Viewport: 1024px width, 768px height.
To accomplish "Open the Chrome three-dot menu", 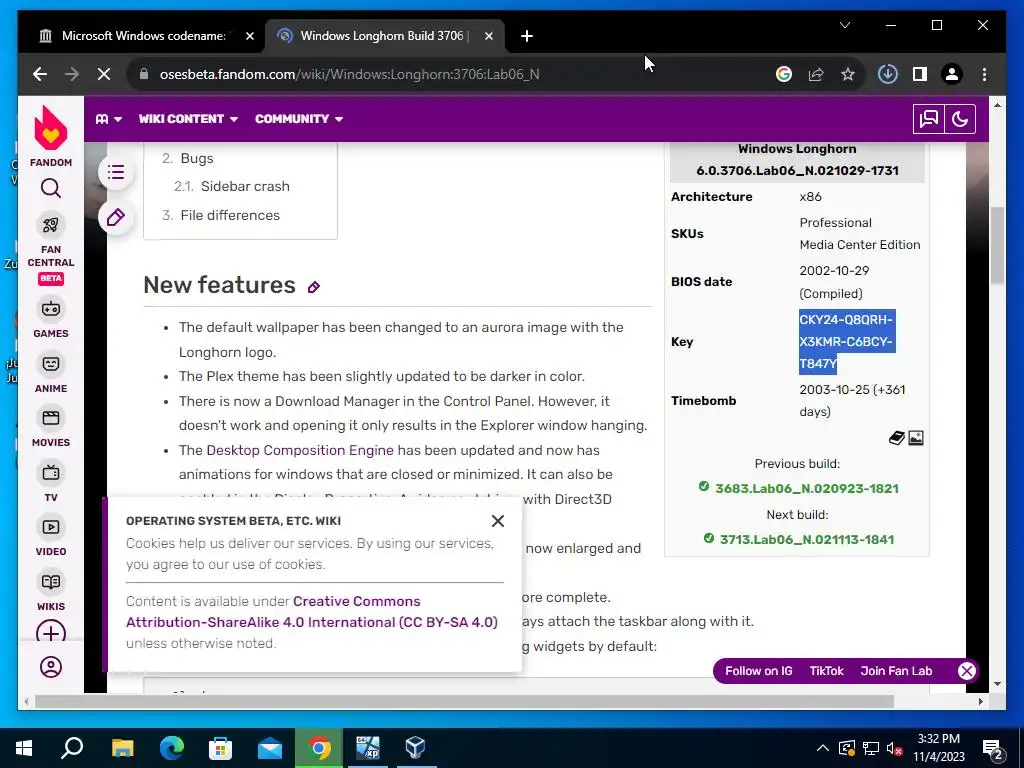I will pyautogui.click(x=984, y=74).
